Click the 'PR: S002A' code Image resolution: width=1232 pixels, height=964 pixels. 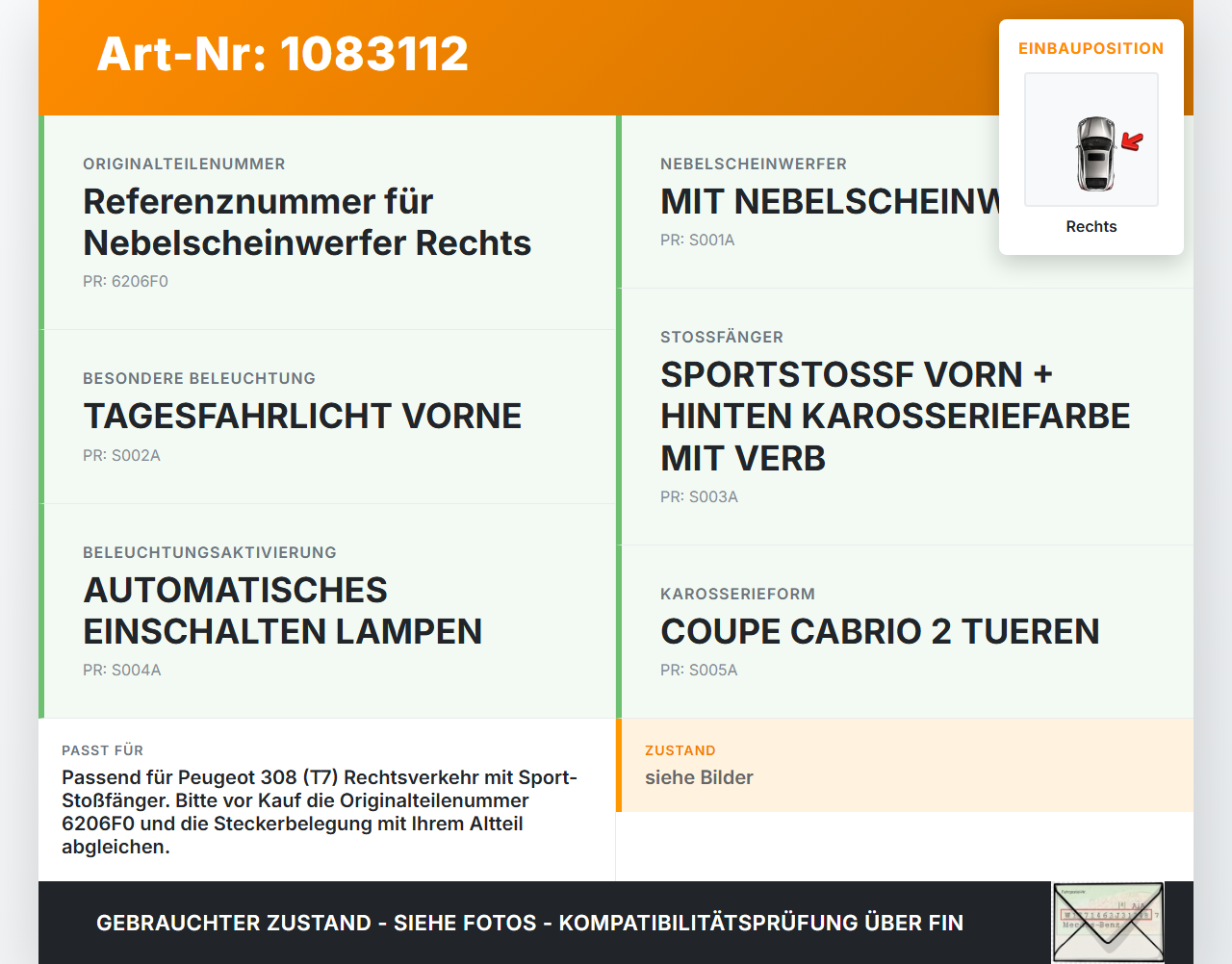121,456
